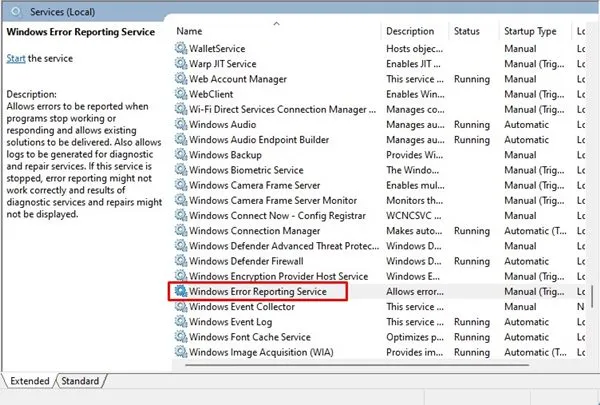Select the Windows Font Cache Service name

[x=249, y=337]
